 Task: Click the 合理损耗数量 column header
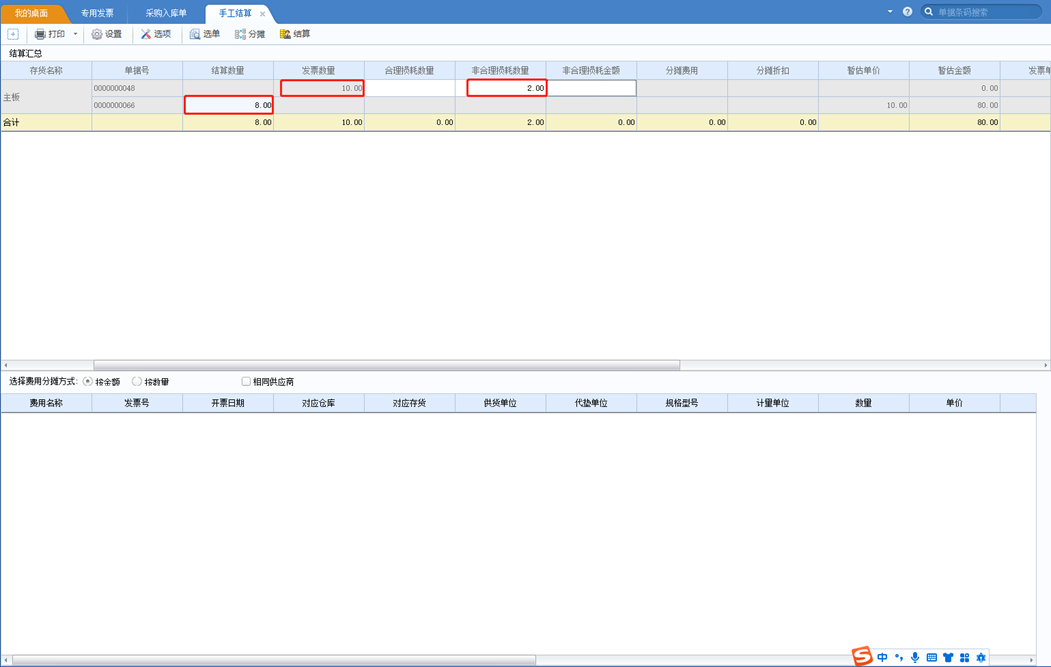[410, 70]
